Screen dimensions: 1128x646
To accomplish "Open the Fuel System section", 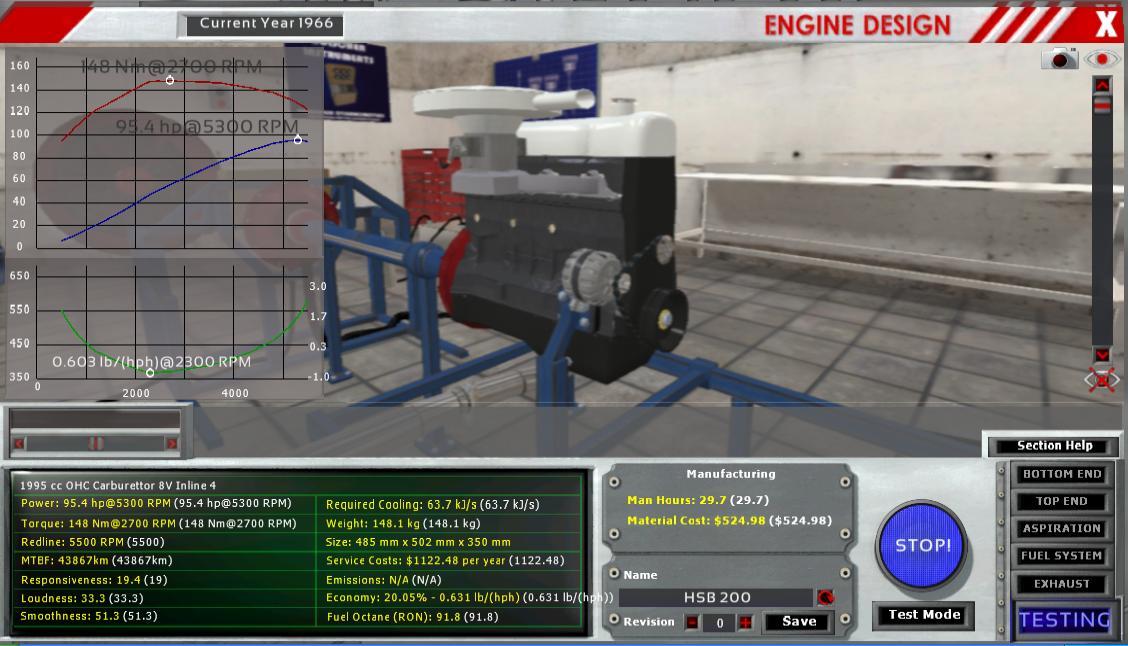I will [1061, 556].
